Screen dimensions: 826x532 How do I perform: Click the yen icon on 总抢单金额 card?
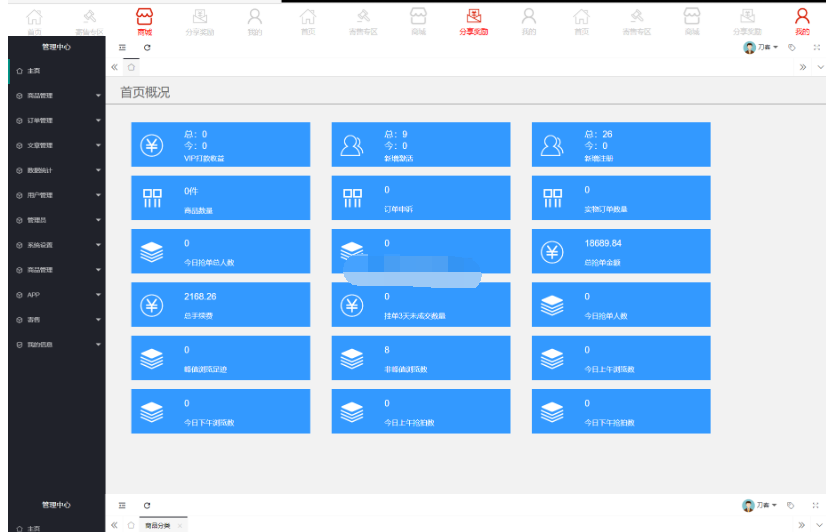pos(552,252)
